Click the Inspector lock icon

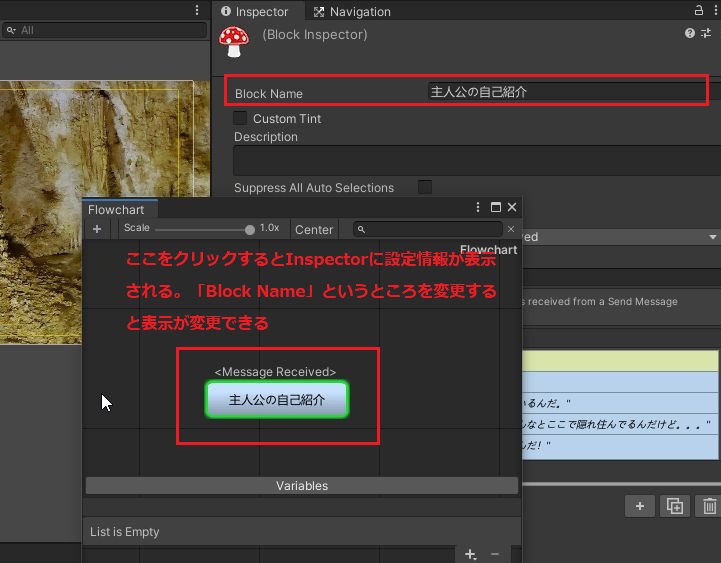698,10
